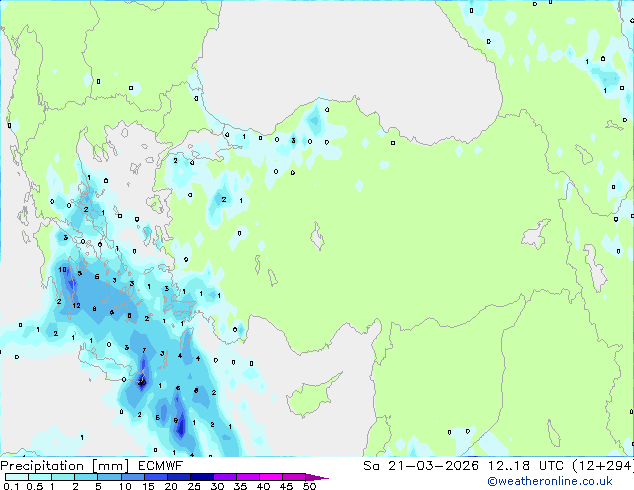
Task: Pick the 25–30 mm dark navy swatch
Action: click(202, 477)
